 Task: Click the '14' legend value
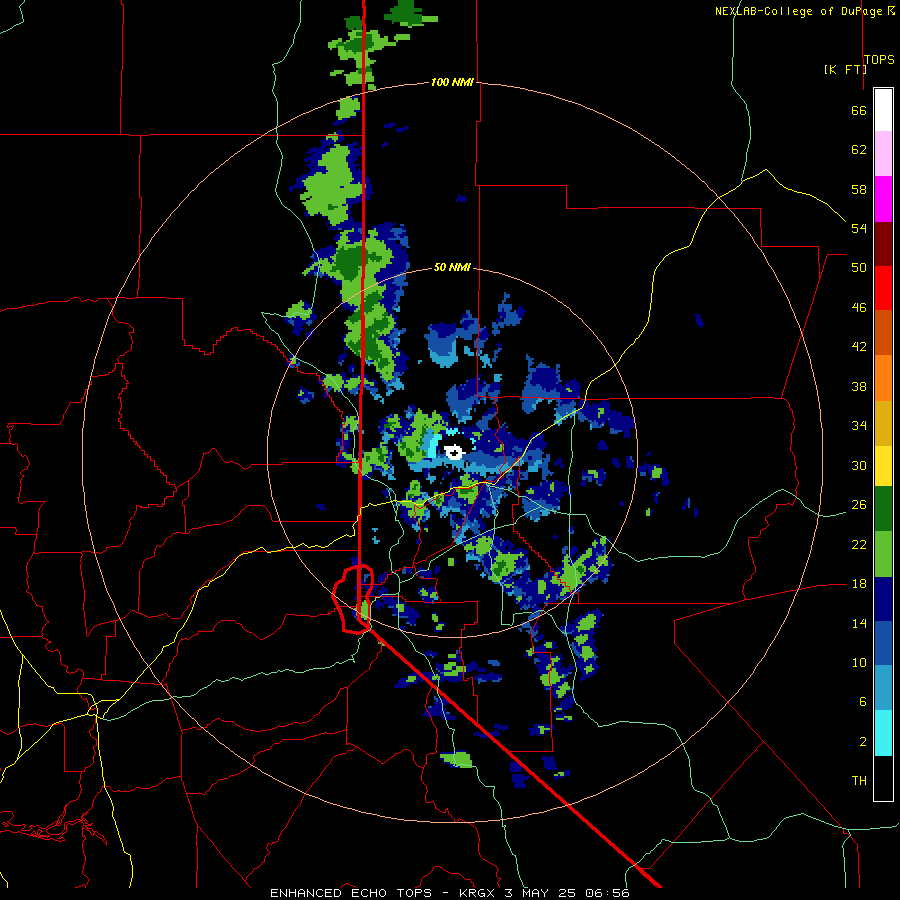859,623
